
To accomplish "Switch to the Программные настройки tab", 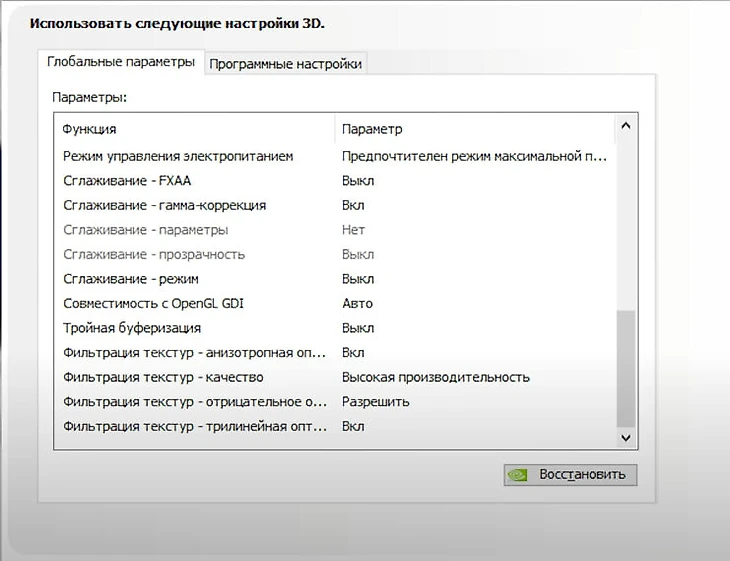I will click(x=286, y=64).
